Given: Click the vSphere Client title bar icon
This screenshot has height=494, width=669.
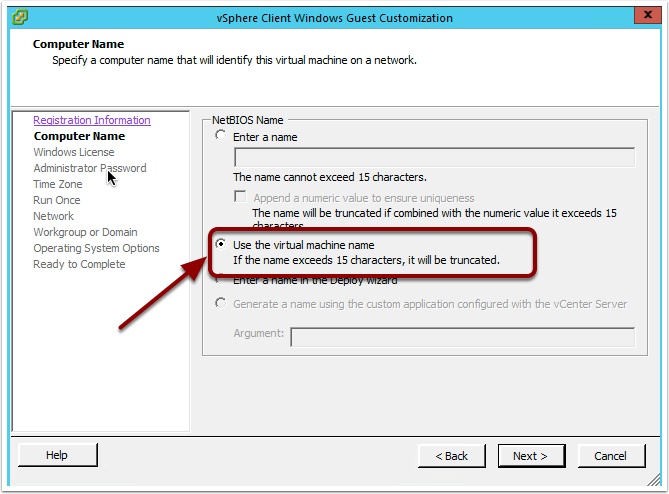Looking at the screenshot, I should tap(20, 17).
